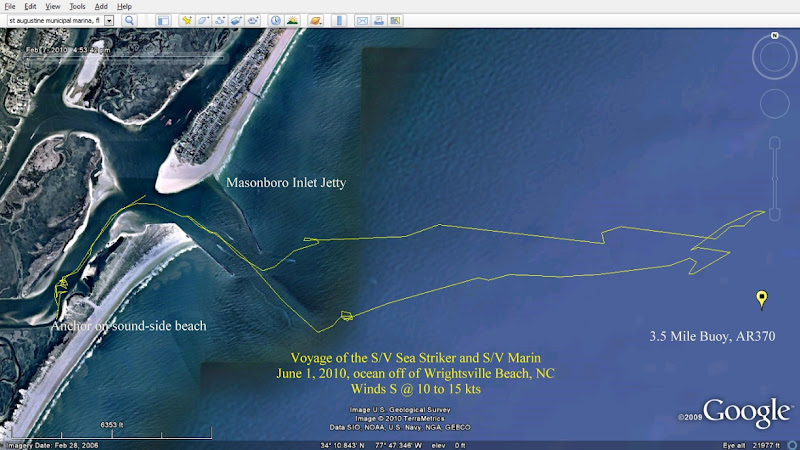Open the View menu

click(53, 7)
